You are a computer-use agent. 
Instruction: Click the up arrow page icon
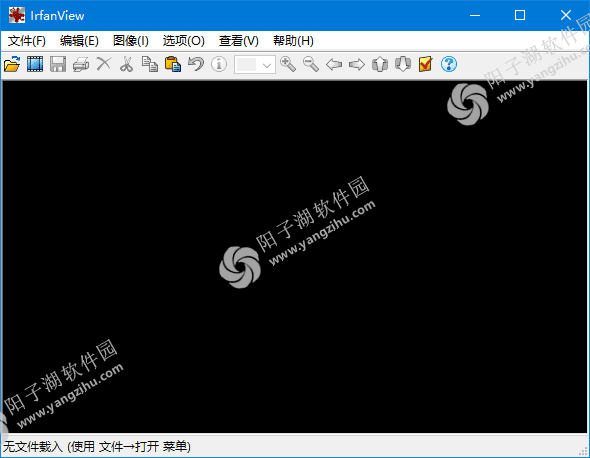pos(380,64)
